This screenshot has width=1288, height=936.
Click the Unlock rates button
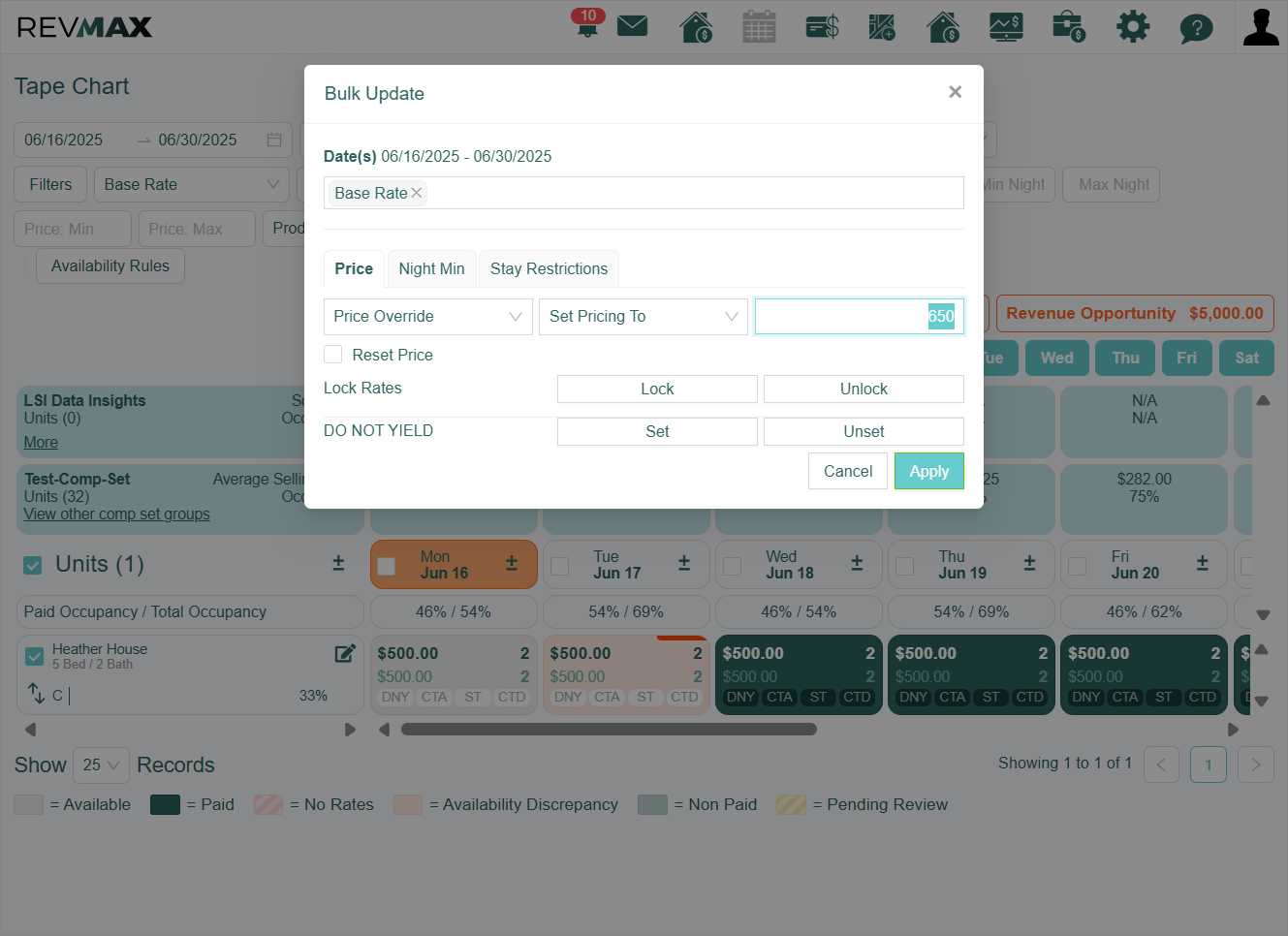(864, 389)
